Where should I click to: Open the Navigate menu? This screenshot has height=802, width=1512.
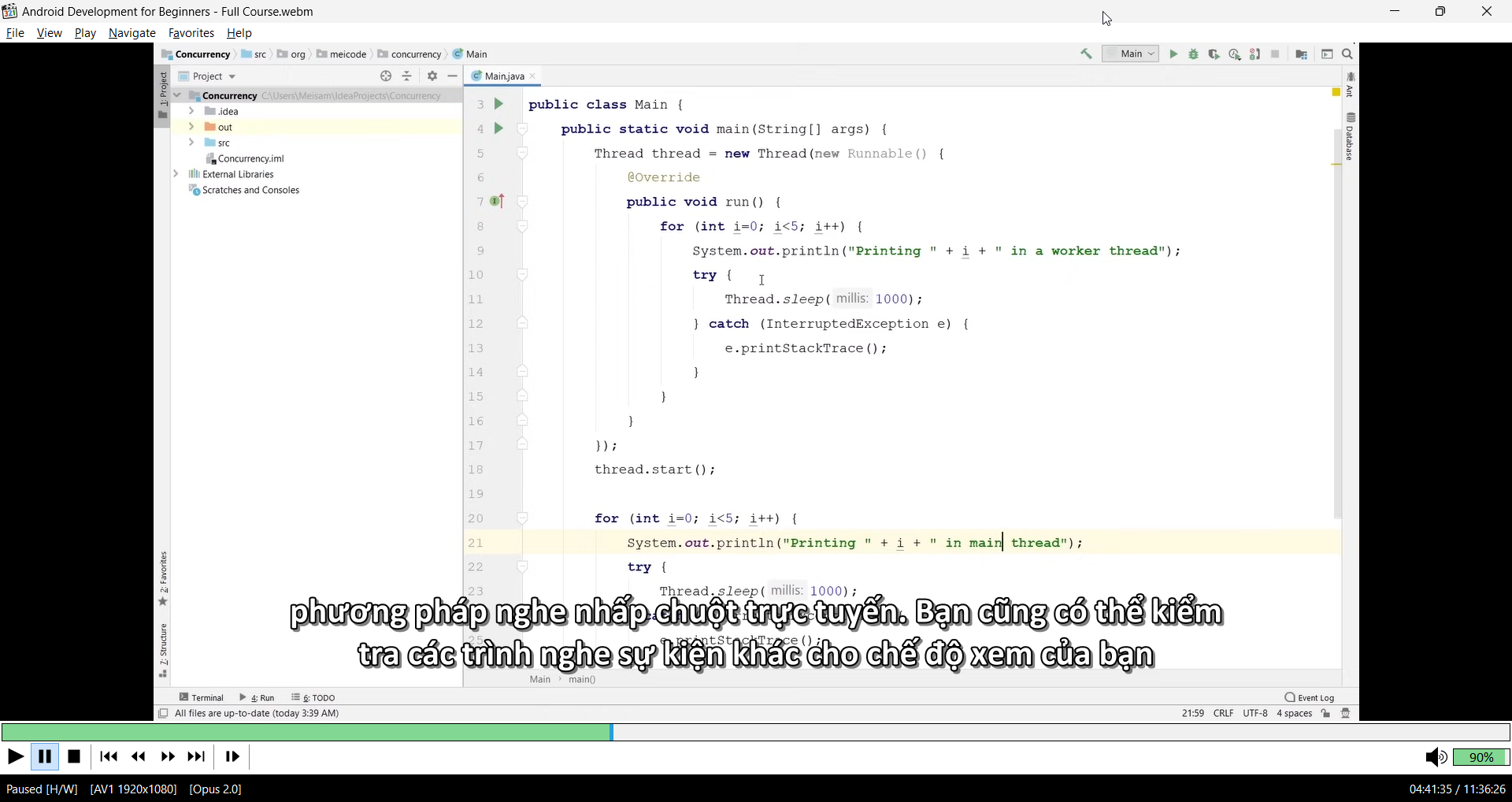click(x=132, y=33)
